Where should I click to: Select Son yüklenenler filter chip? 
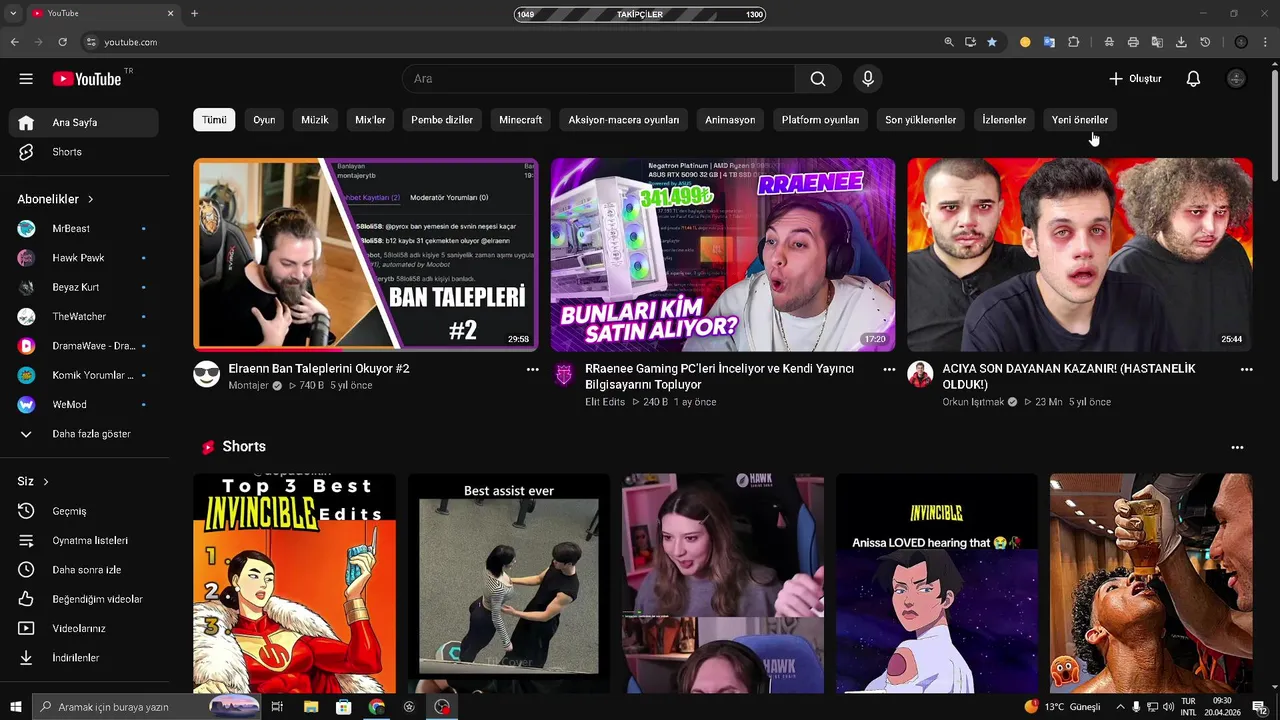click(x=920, y=120)
